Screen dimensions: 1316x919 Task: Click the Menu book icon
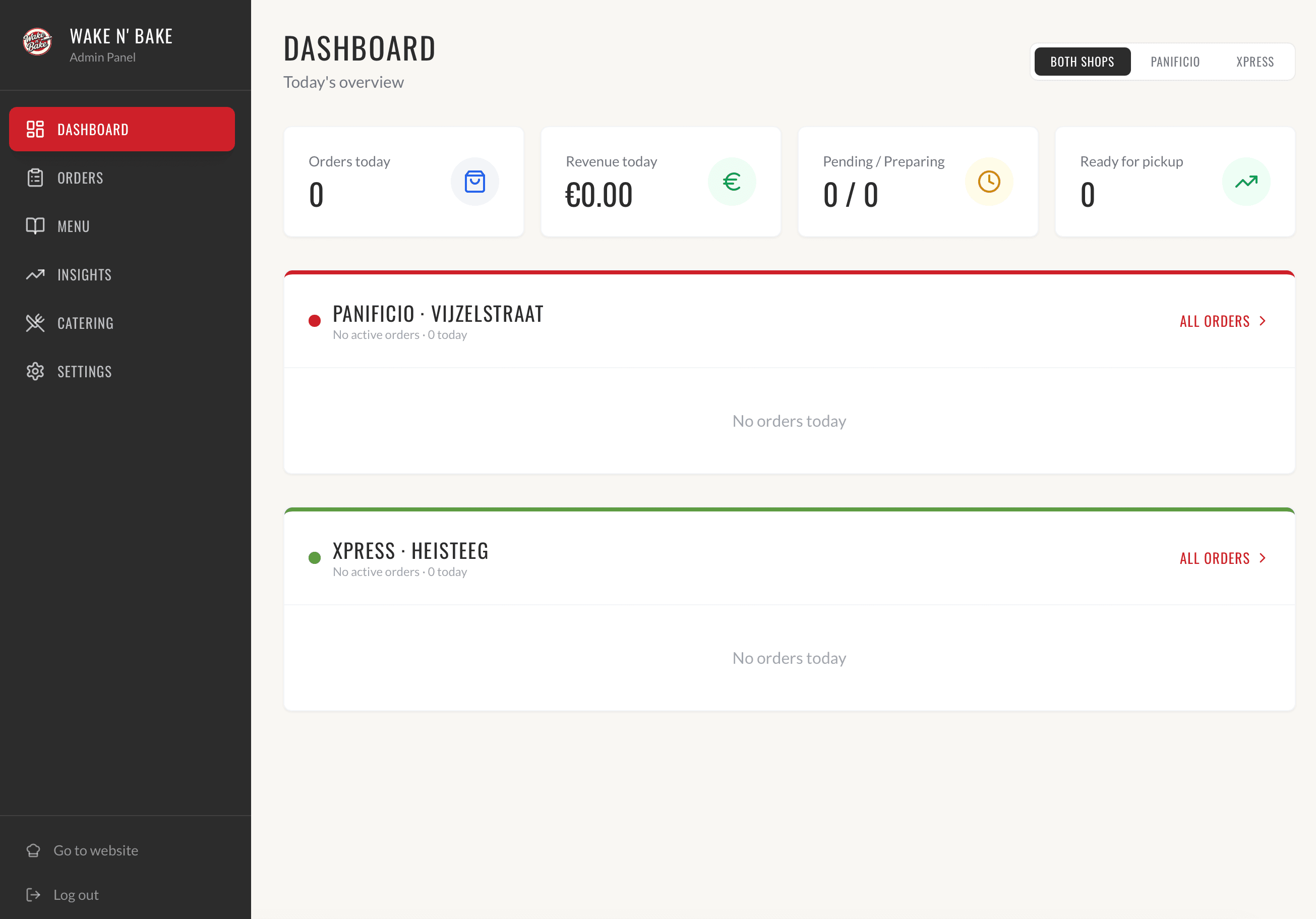click(35, 226)
